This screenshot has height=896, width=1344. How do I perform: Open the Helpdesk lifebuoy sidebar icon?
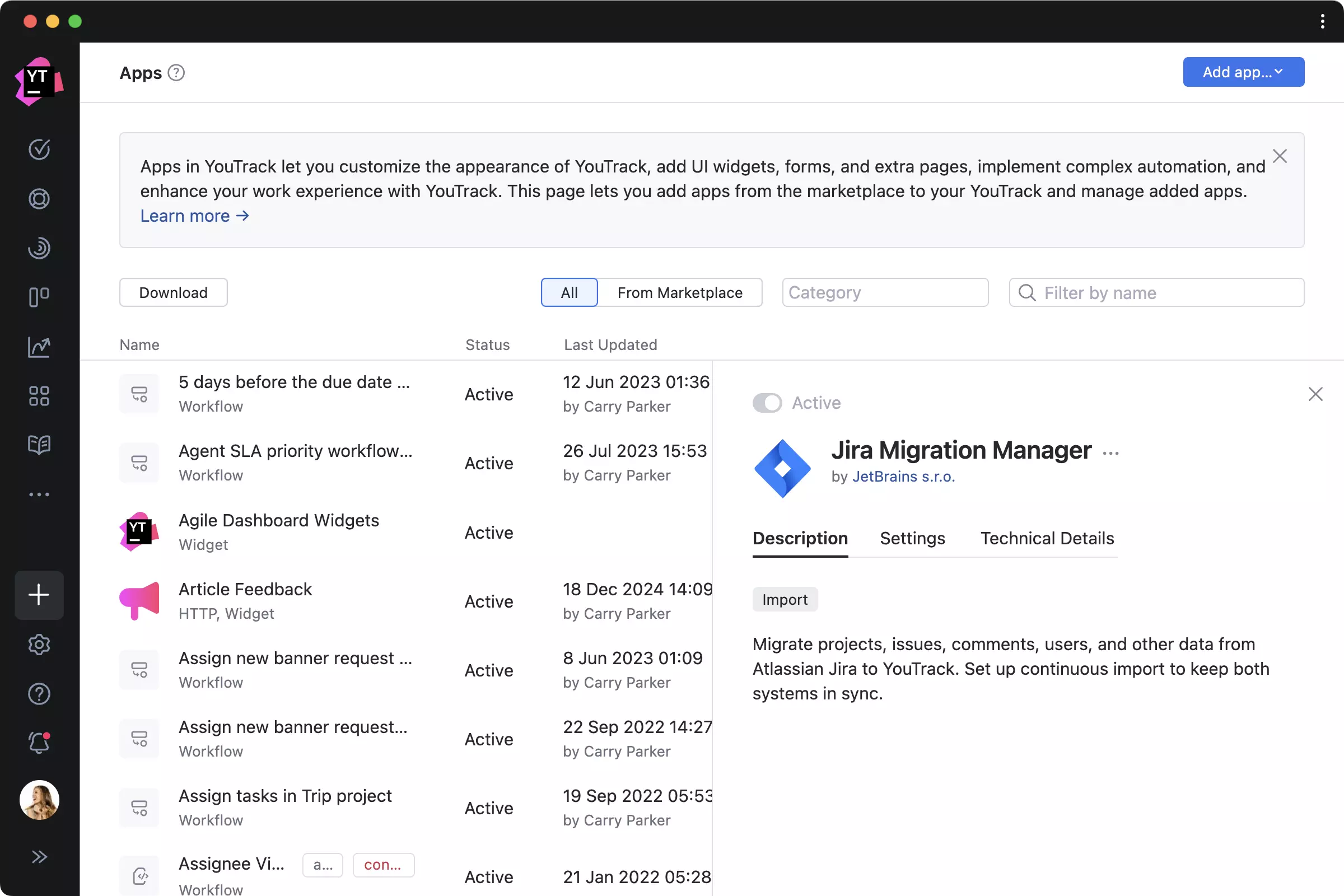39,199
